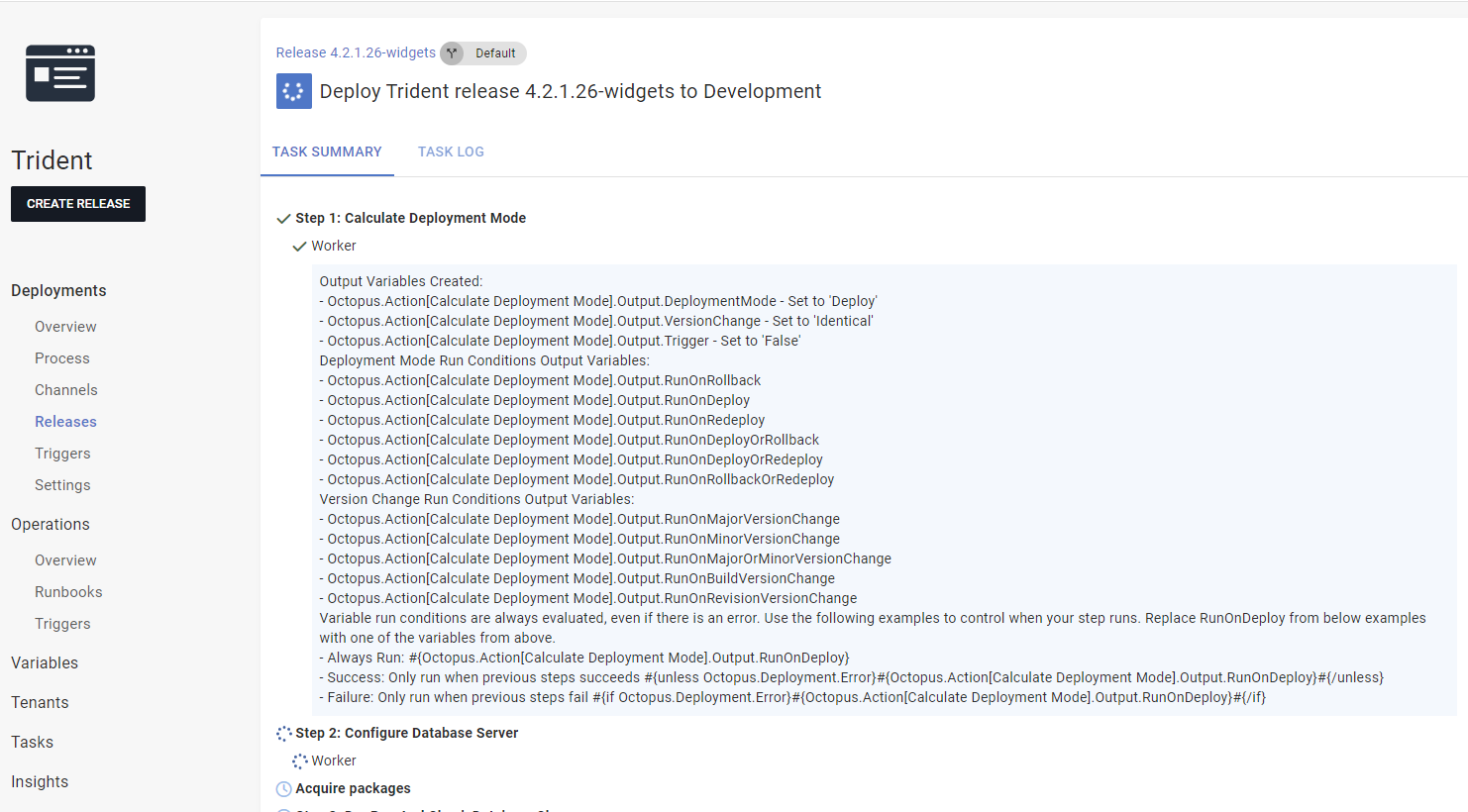
Task: Click the Output.RunOnDeployOrRollback log line
Action: (570, 440)
